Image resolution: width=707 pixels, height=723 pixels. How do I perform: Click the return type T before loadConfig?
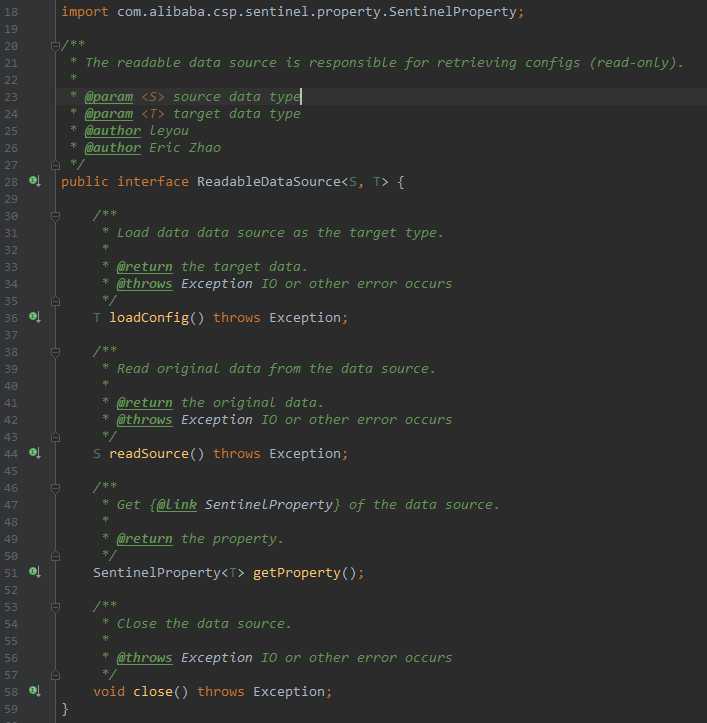click(x=97, y=318)
